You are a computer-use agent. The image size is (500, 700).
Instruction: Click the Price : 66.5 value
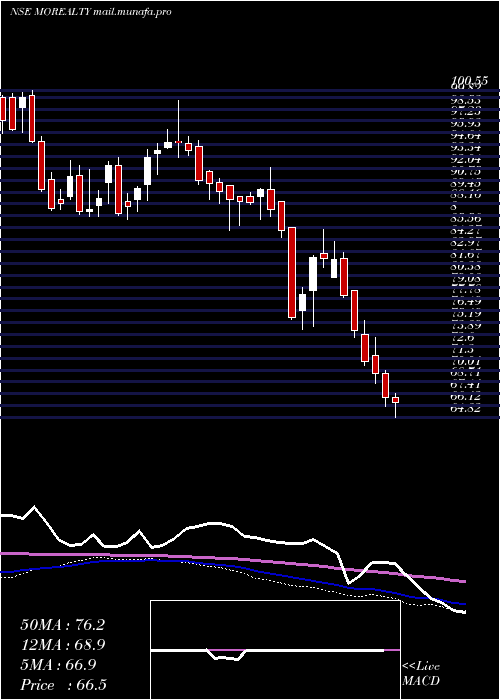point(63,685)
